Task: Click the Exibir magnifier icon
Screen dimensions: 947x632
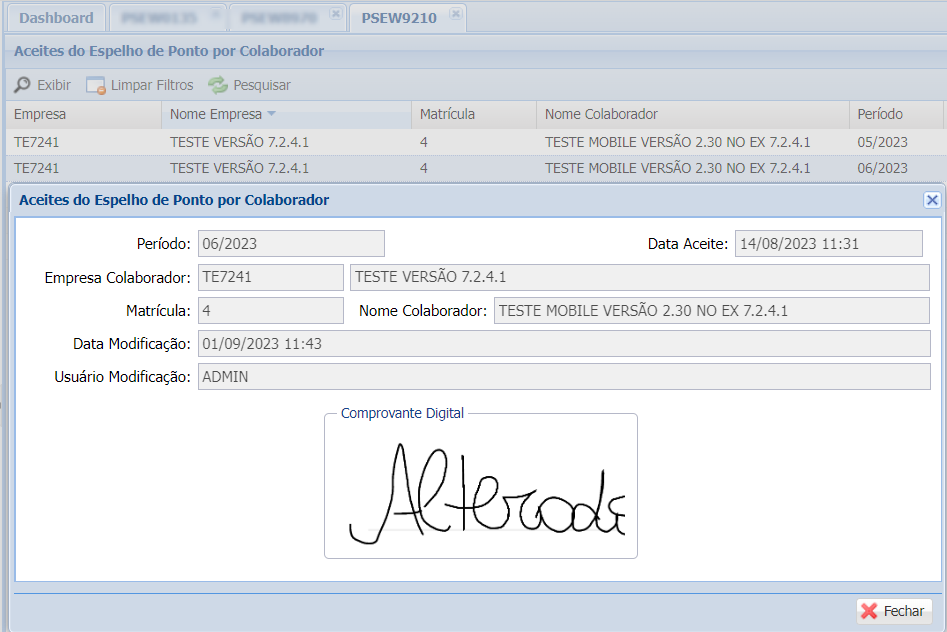Action: click(22, 85)
